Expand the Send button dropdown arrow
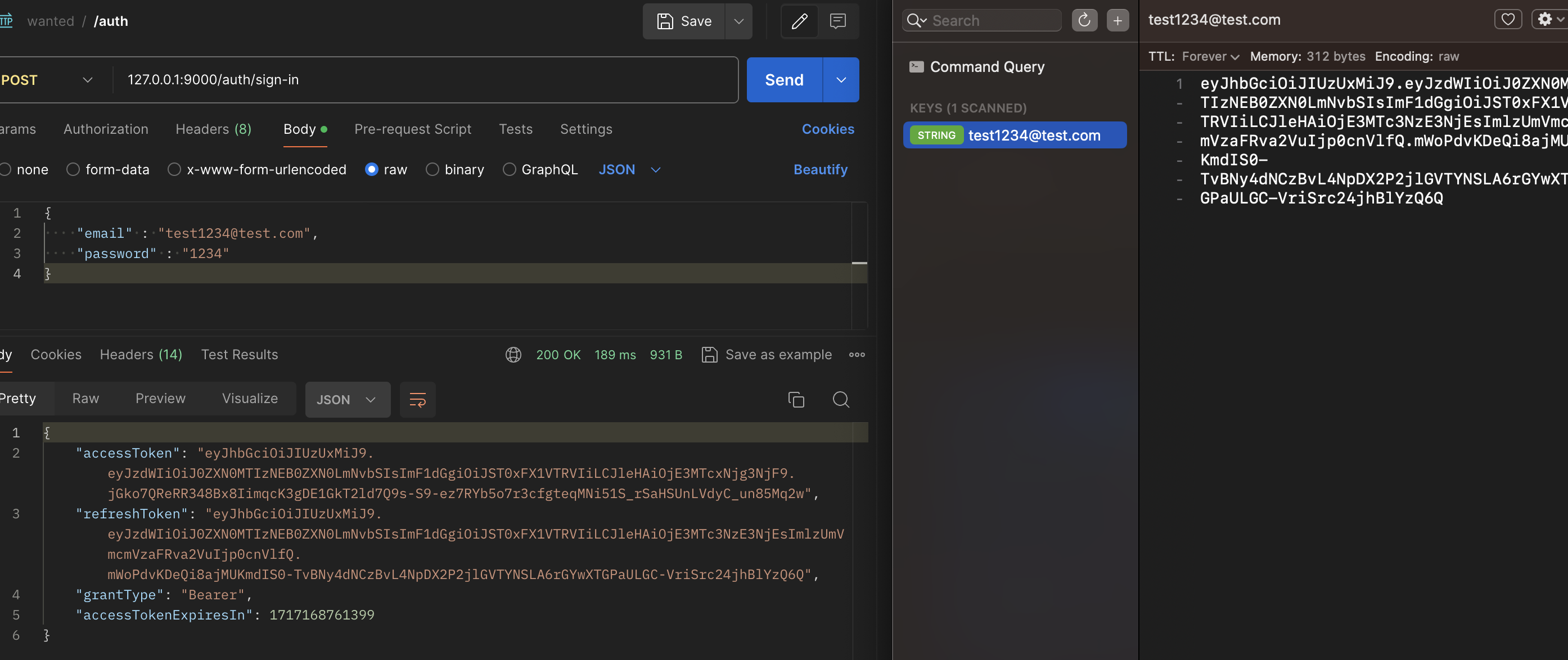The height and width of the screenshot is (660, 1568). [841, 80]
